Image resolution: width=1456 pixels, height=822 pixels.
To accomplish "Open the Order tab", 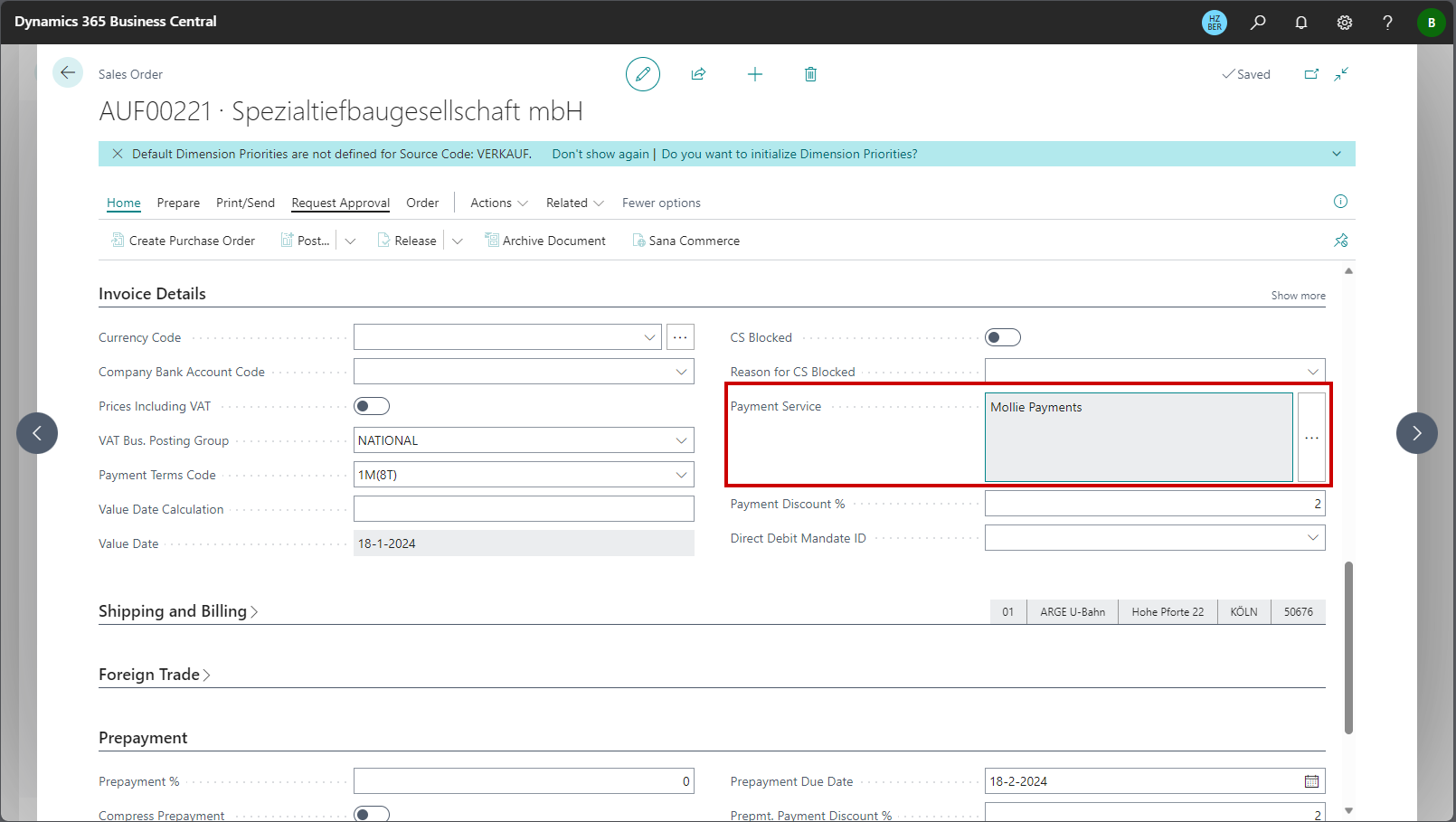I will click(x=422, y=203).
